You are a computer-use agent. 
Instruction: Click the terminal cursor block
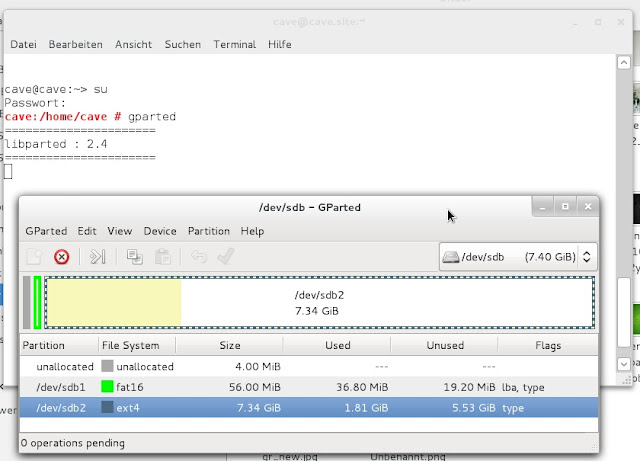pyautogui.click(x=8, y=171)
